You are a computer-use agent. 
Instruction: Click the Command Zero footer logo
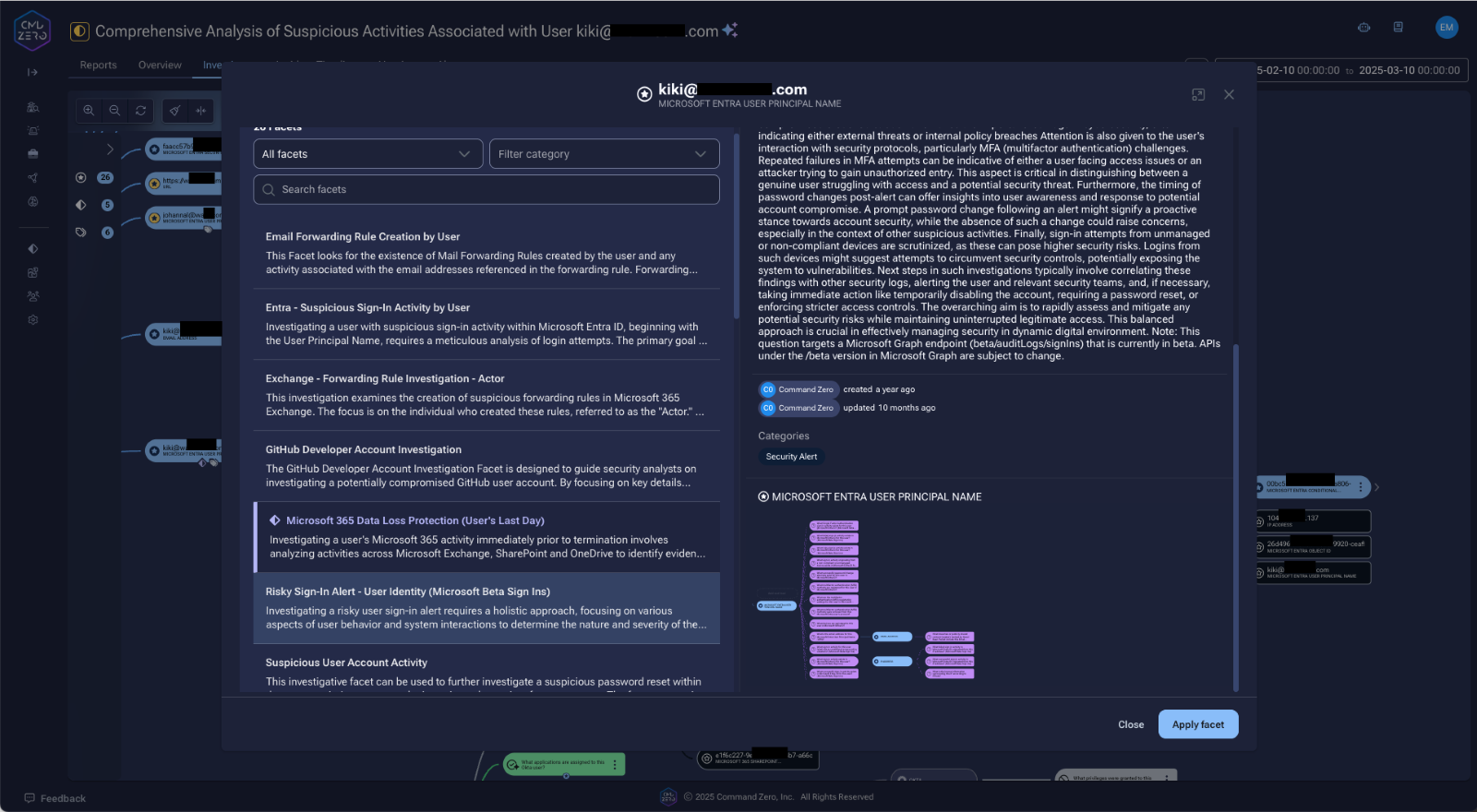pos(668,797)
